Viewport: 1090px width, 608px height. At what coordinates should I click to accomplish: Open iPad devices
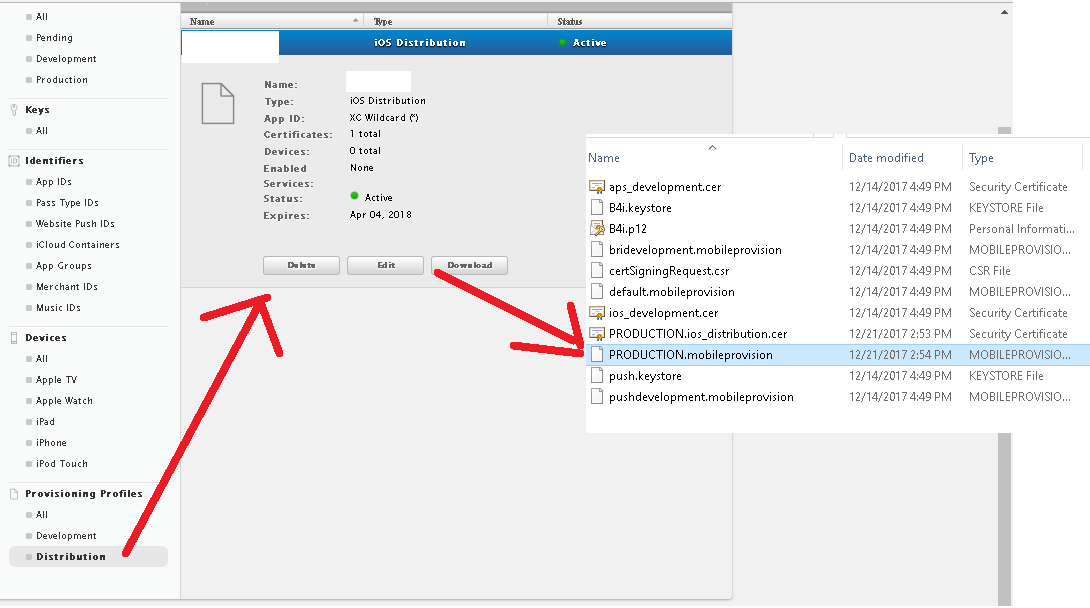click(x=45, y=422)
